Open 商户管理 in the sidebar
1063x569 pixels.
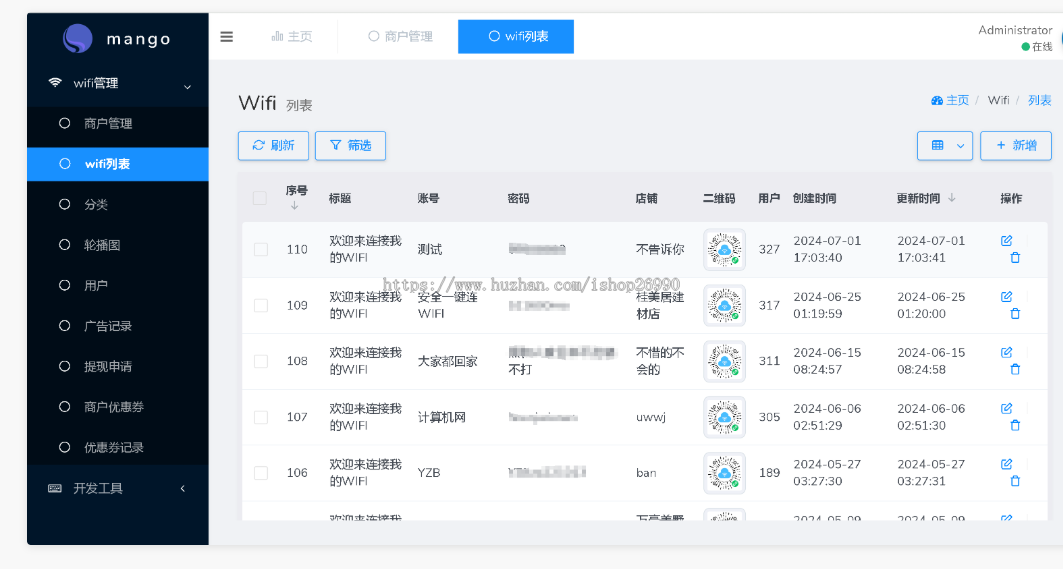coord(118,123)
